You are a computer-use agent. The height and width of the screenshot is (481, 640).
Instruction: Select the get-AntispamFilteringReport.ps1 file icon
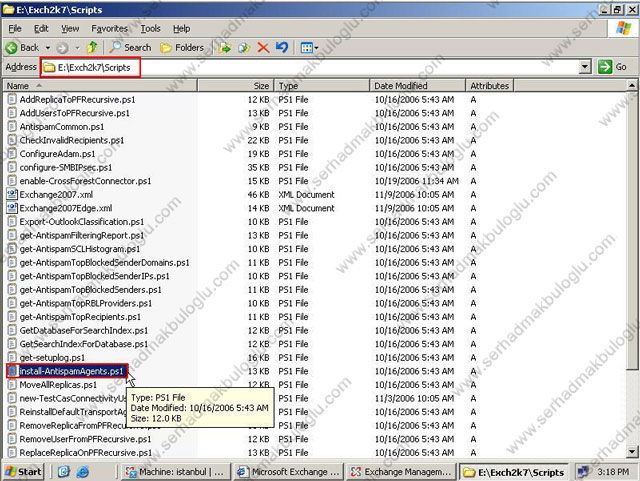[x=12, y=235]
